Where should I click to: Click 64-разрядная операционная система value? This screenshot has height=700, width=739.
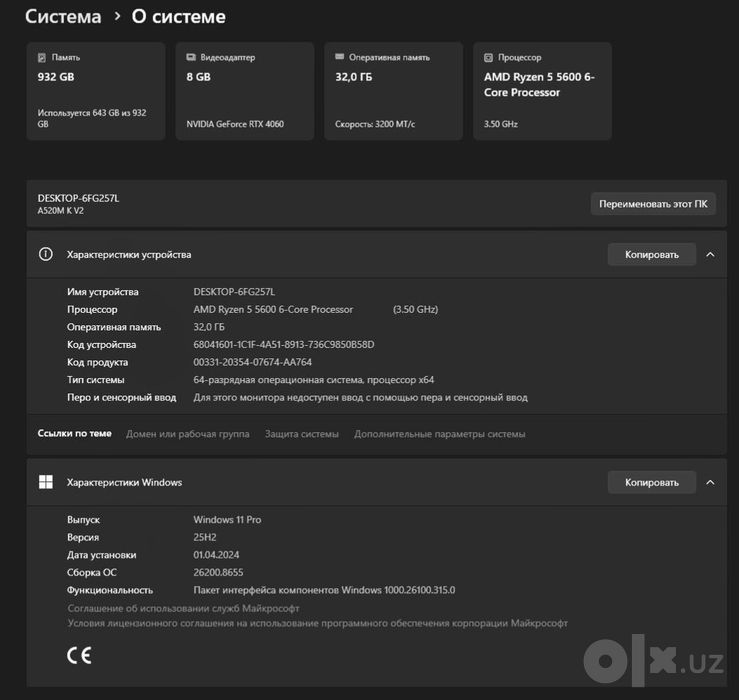[313, 379]
